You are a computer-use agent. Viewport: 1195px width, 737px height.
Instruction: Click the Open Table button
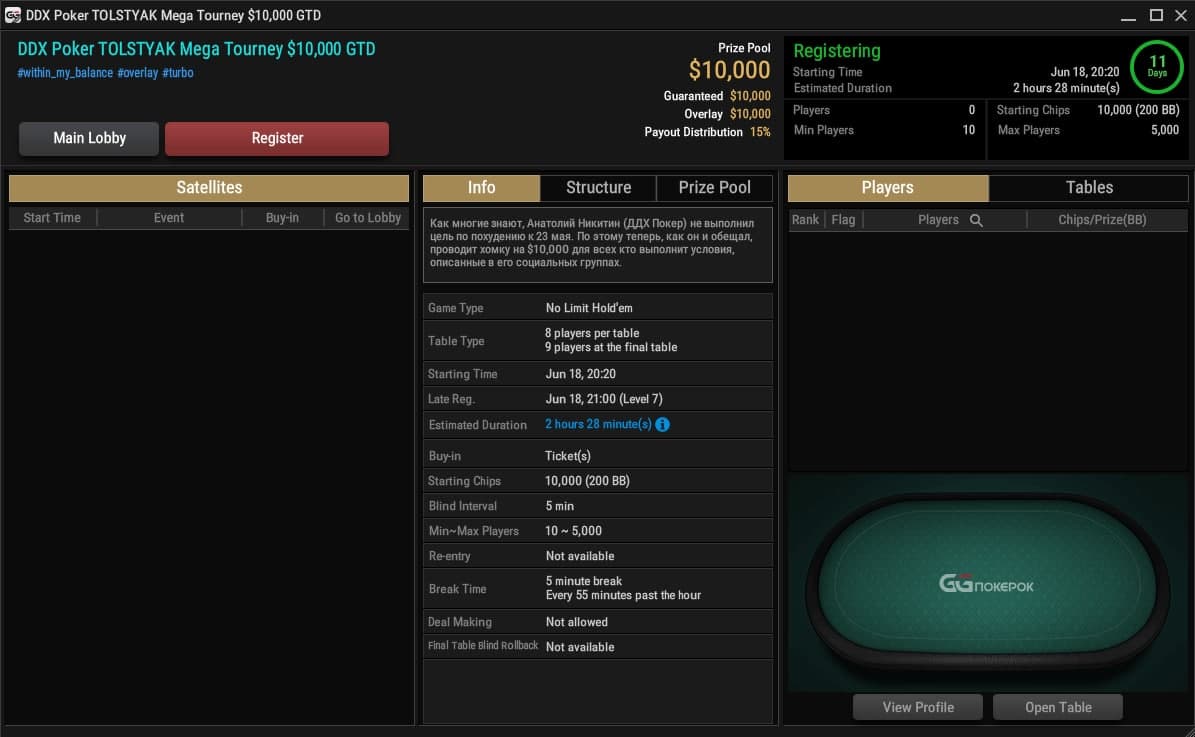pos(1058,707)
